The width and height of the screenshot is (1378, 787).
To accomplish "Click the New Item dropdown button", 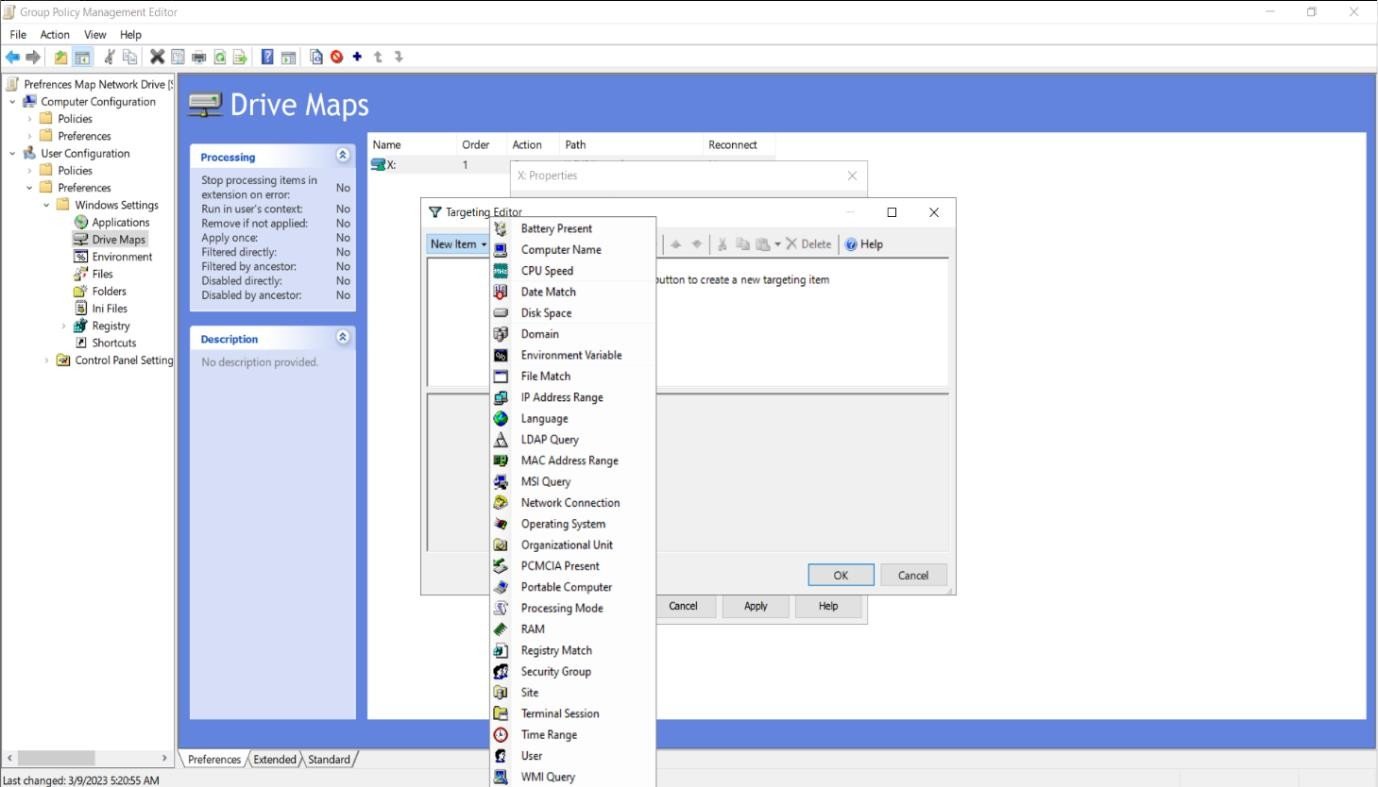I will (458, 244).
